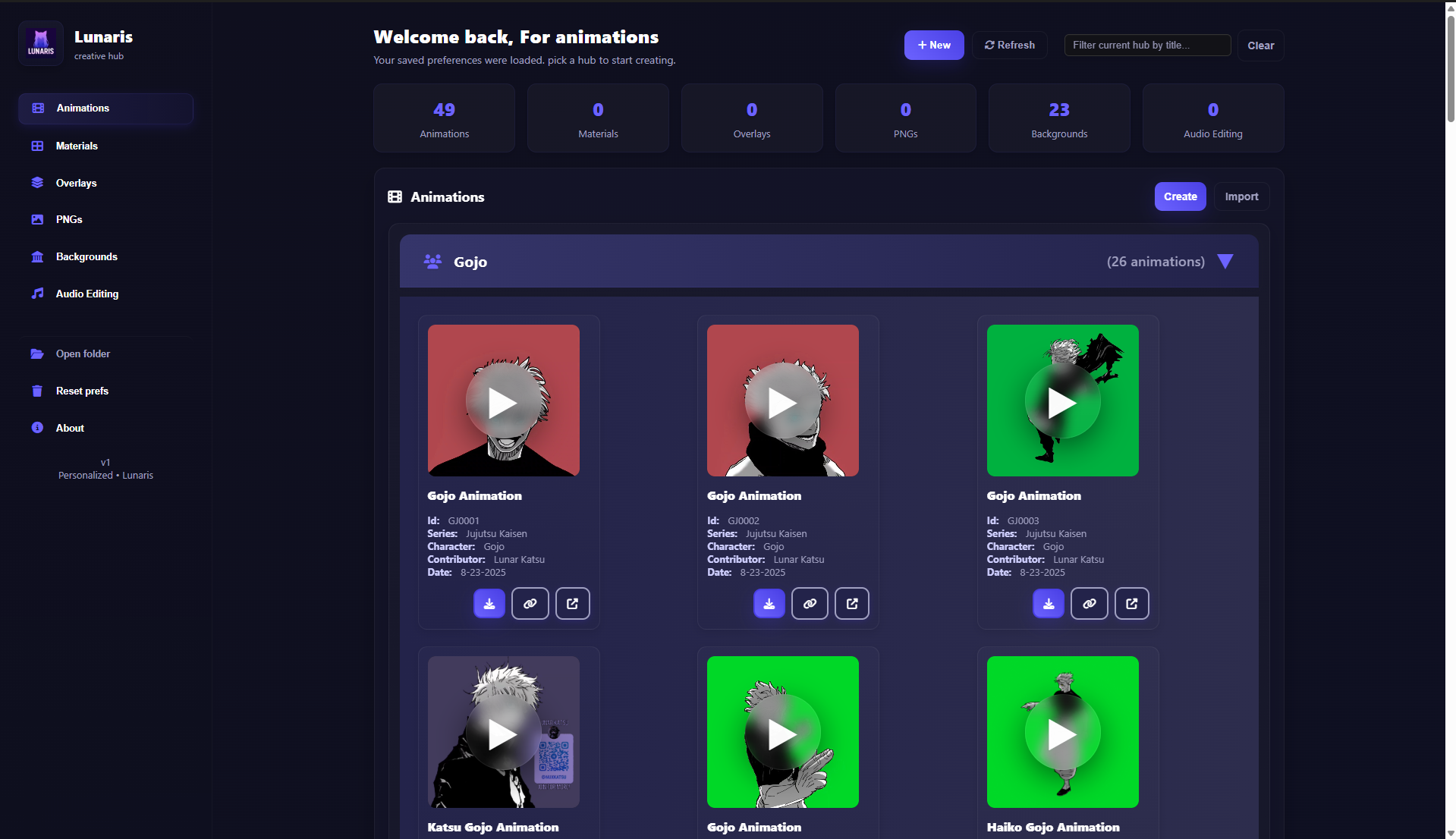
Task: Select the Audio Editing music note icon
Action: [x=37, y=294]
